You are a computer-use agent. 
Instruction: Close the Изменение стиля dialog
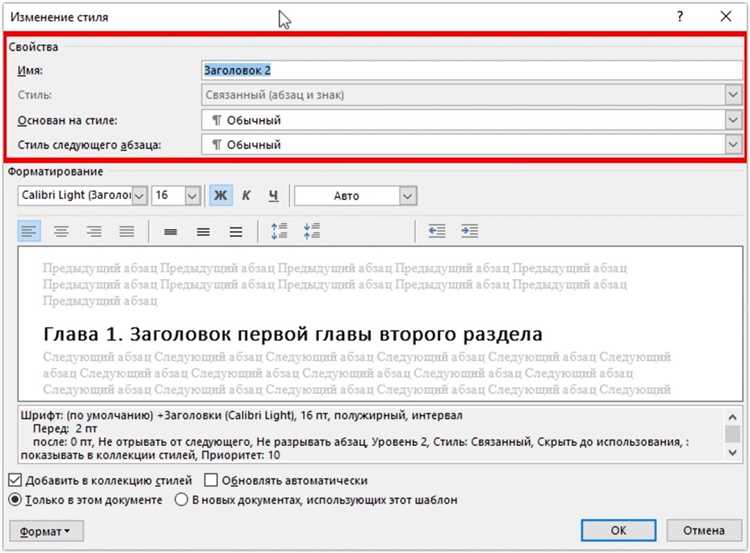pyautogui.click(x=726, y=17)
